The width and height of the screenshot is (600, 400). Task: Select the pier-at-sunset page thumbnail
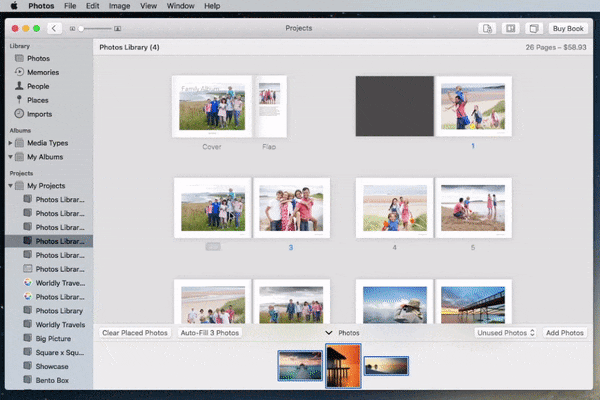coord(473,302)
